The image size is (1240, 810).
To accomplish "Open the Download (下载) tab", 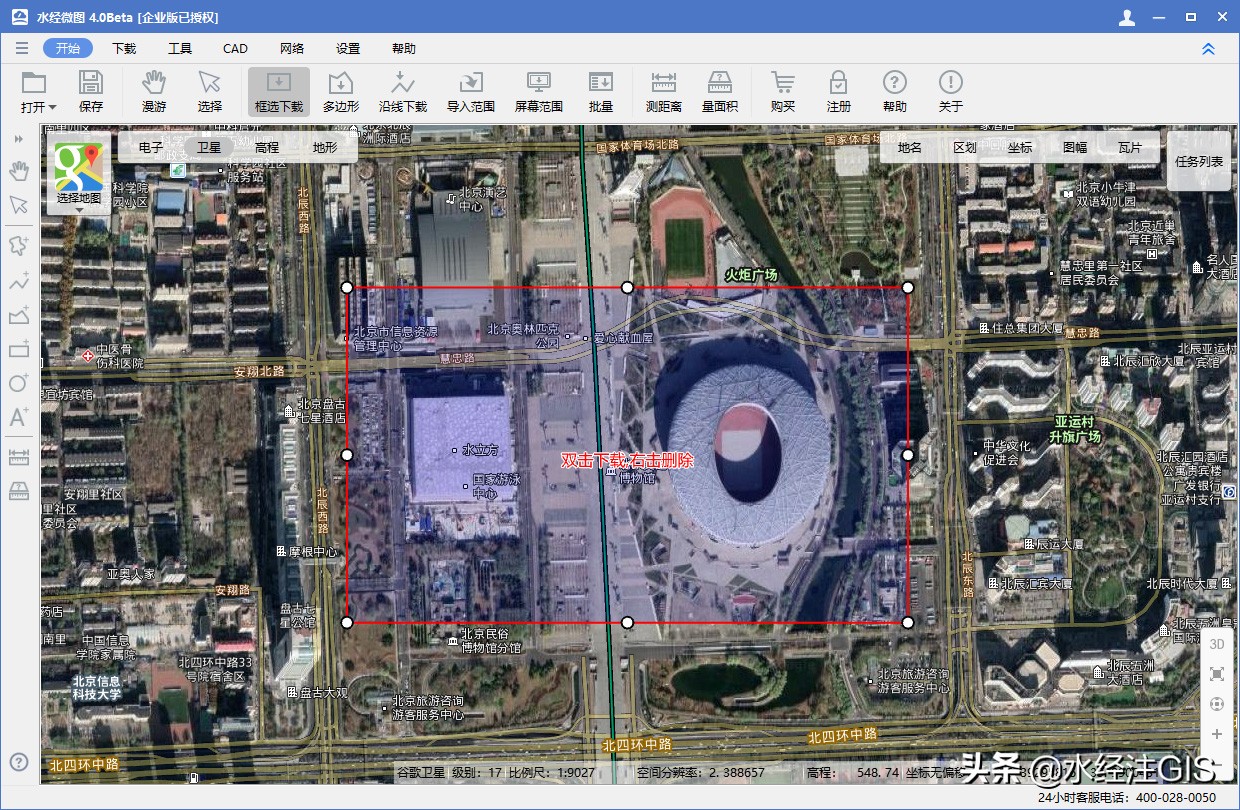I will click(124, 48).
